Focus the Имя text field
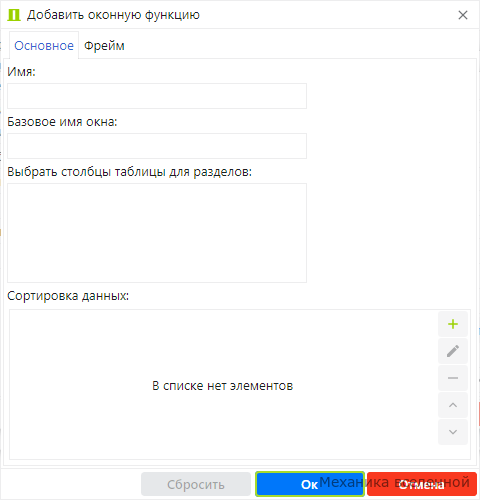This screenshot has height=500, width=480. click(x=157, y=96)
